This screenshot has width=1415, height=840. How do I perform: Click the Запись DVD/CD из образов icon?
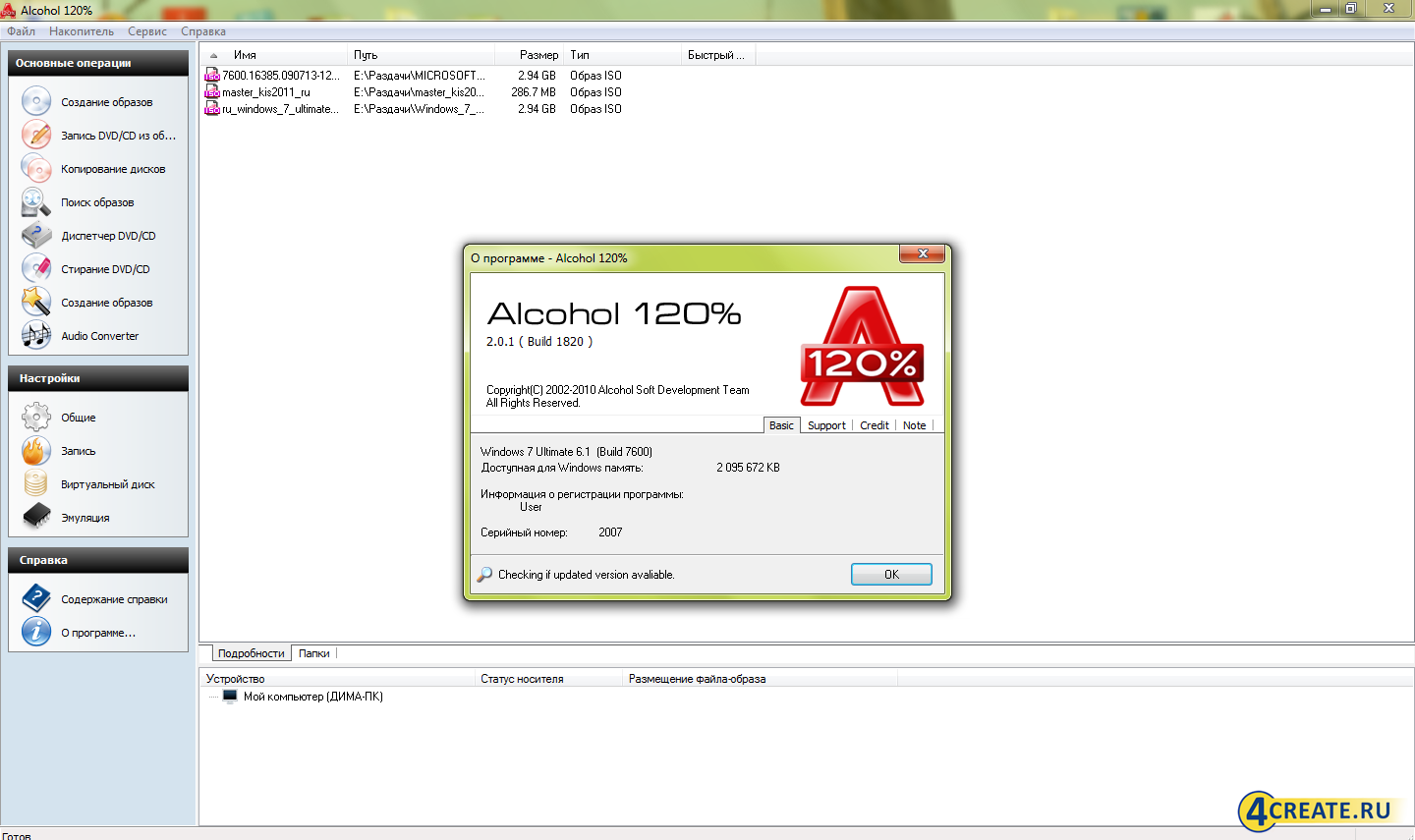click(x=36, y=135)
